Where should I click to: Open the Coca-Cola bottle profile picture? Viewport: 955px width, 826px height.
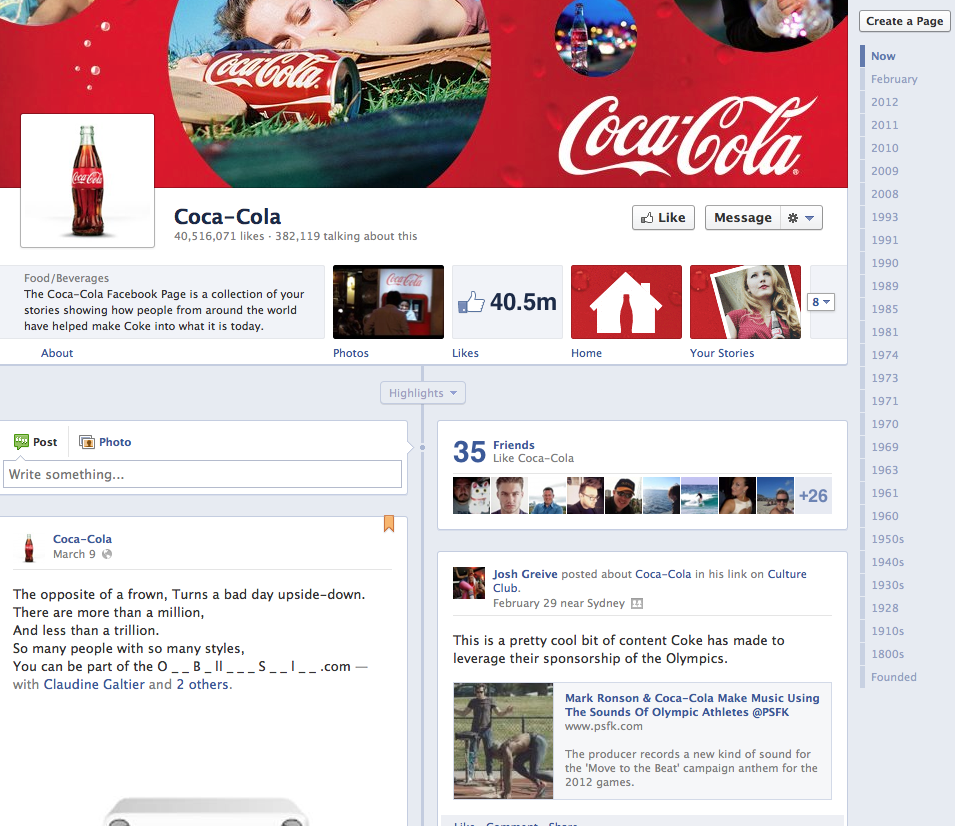point(87,180)
